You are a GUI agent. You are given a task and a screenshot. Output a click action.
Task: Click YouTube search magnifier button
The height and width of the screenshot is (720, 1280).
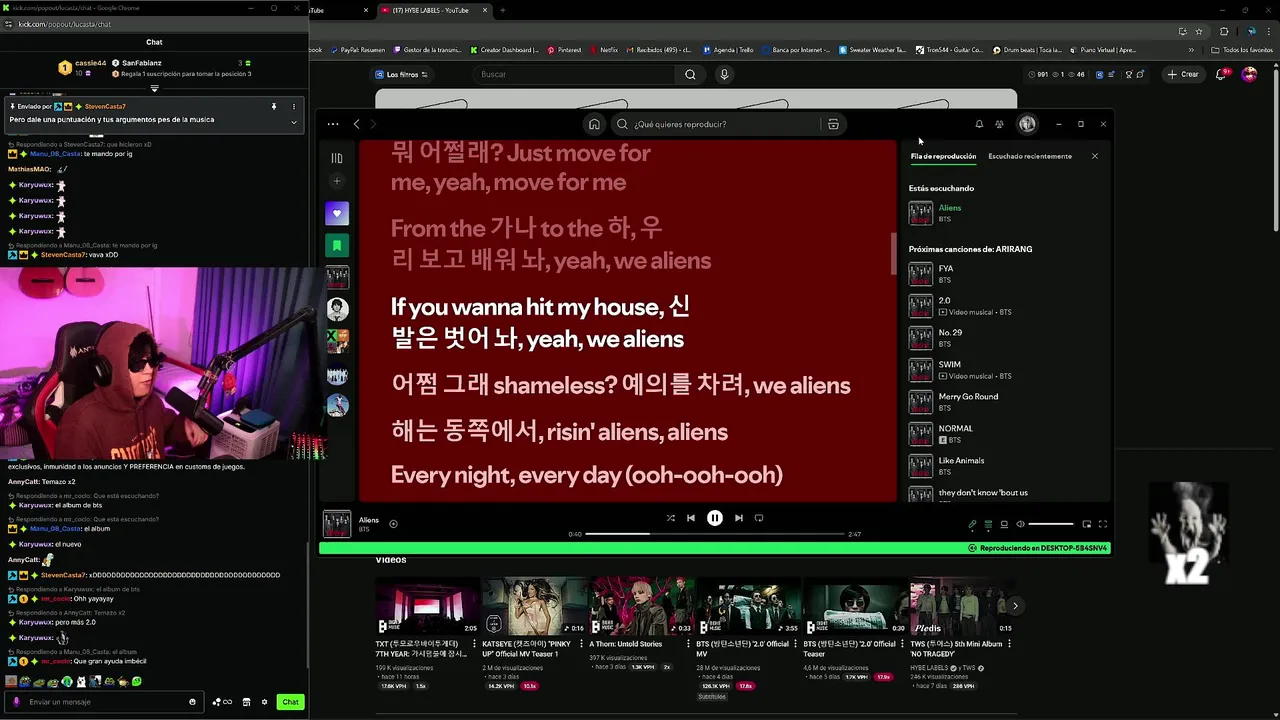coord(690,74)
